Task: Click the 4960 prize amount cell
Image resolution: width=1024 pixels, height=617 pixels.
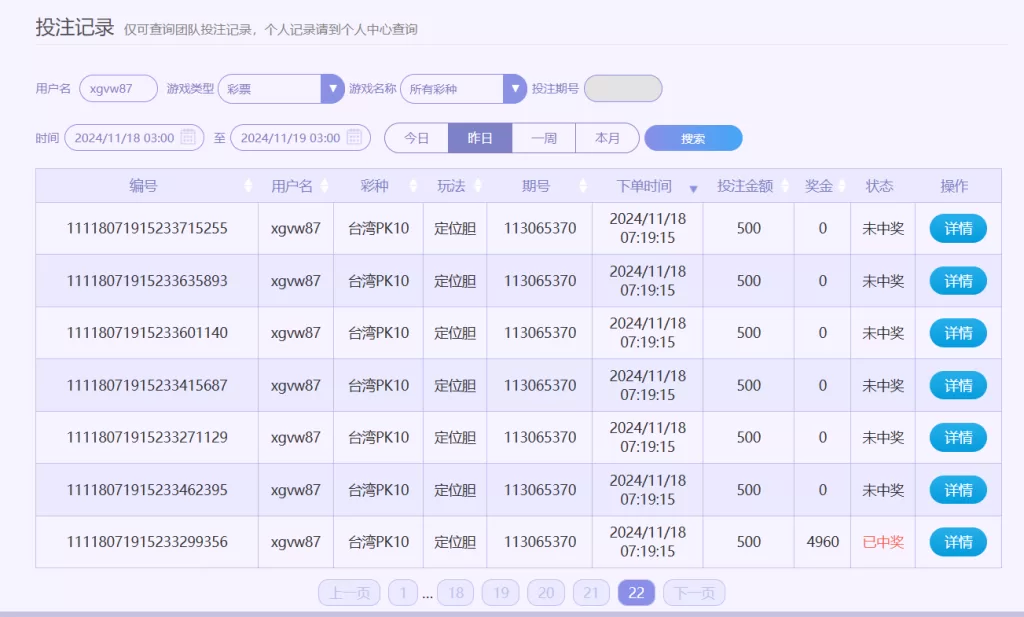Action: pyautogui.click(x=822, y=542)
